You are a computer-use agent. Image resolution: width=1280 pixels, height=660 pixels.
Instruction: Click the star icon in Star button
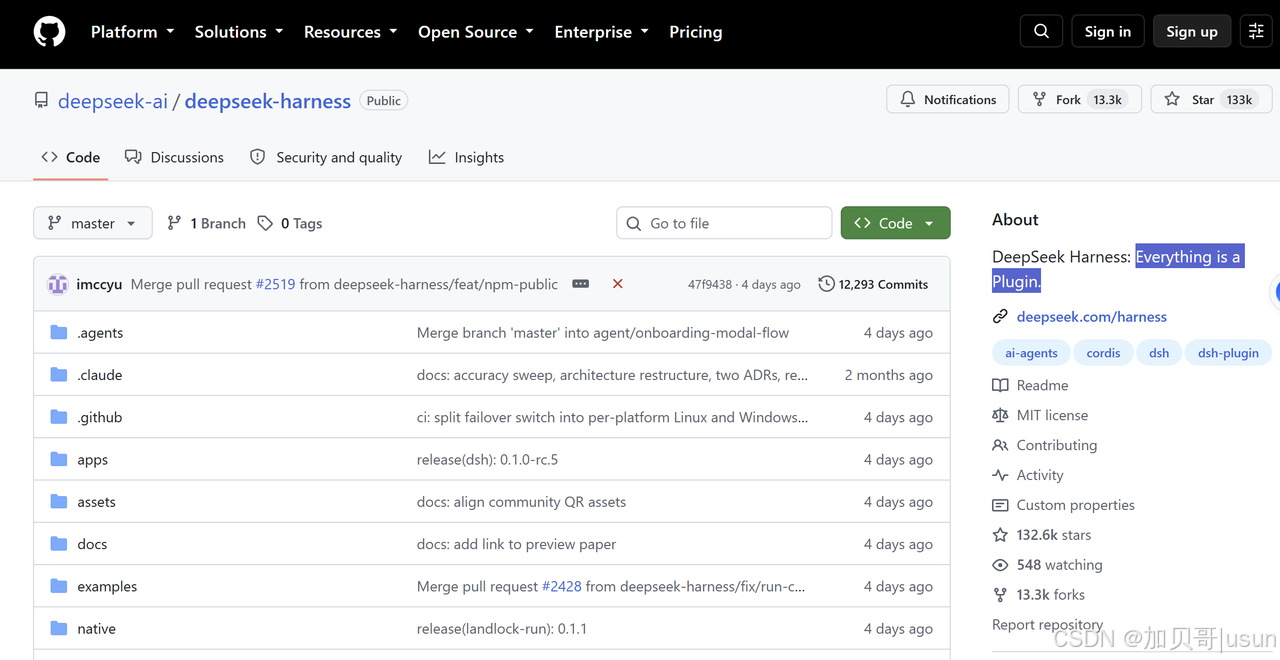point(1172,100)
